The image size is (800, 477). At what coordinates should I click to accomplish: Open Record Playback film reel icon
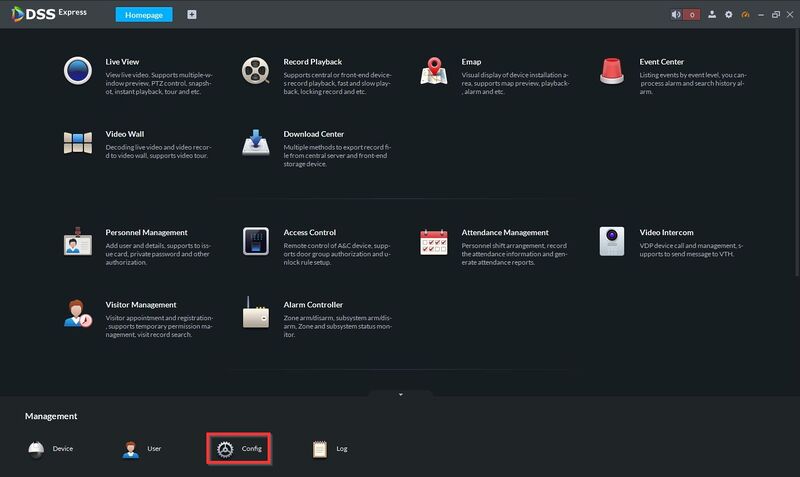[256, 70]
